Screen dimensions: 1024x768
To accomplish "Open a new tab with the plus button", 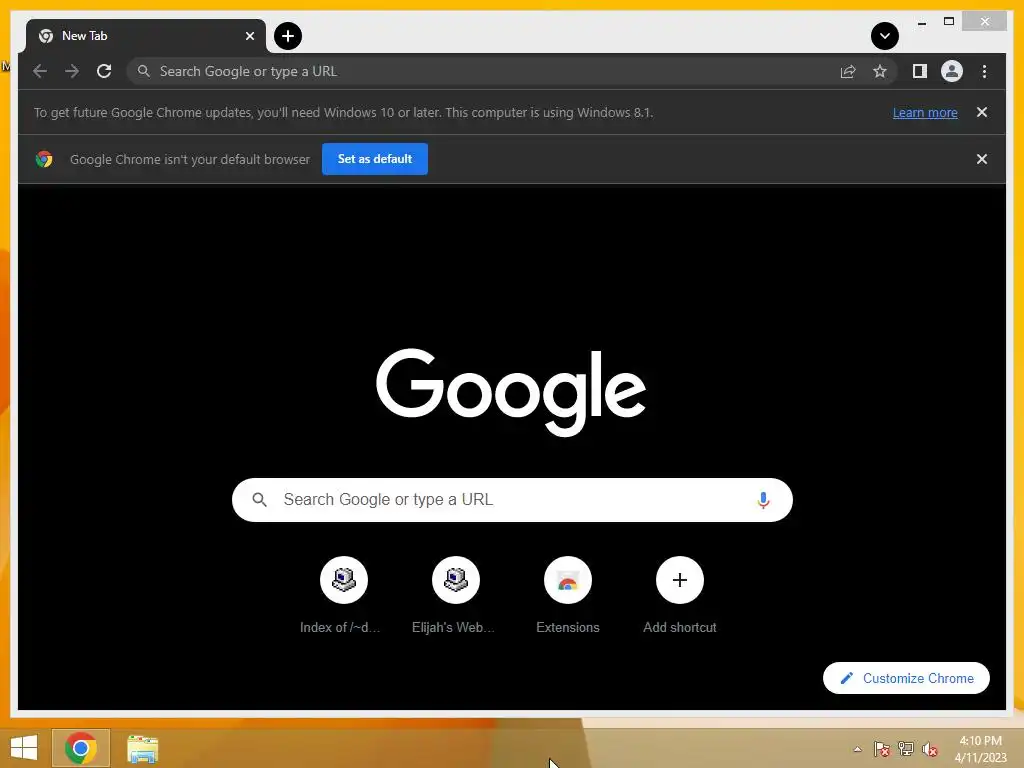I will [x=288, y=36].
